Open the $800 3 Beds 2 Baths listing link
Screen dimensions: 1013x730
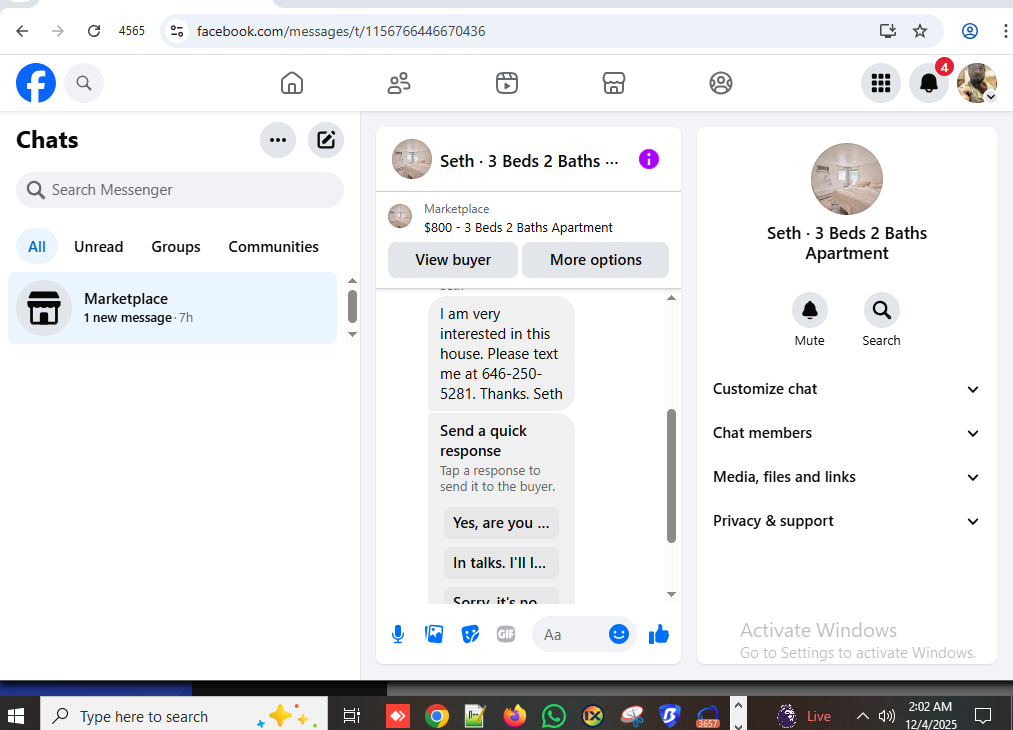point(518,227)
